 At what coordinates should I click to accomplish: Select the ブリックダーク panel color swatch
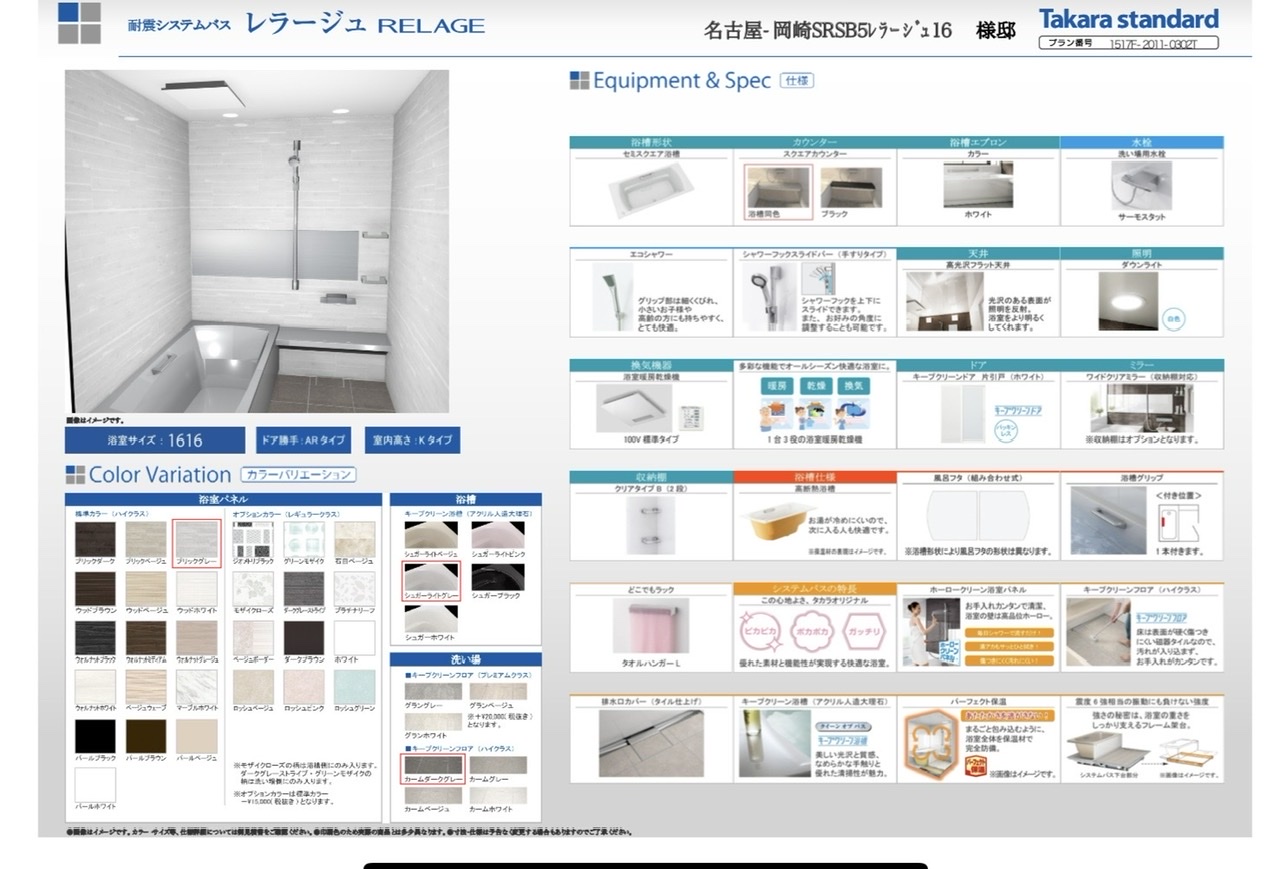click(95, 538)
